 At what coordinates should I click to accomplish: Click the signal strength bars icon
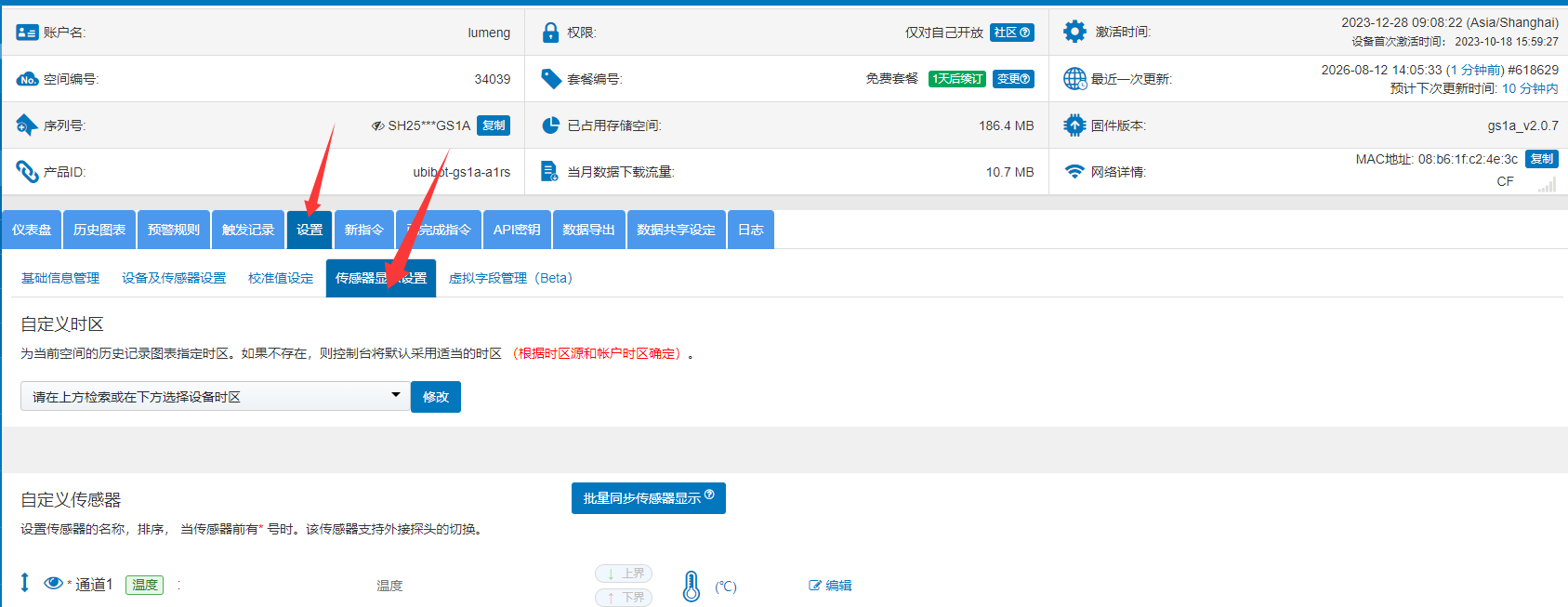coord(1547,184)
